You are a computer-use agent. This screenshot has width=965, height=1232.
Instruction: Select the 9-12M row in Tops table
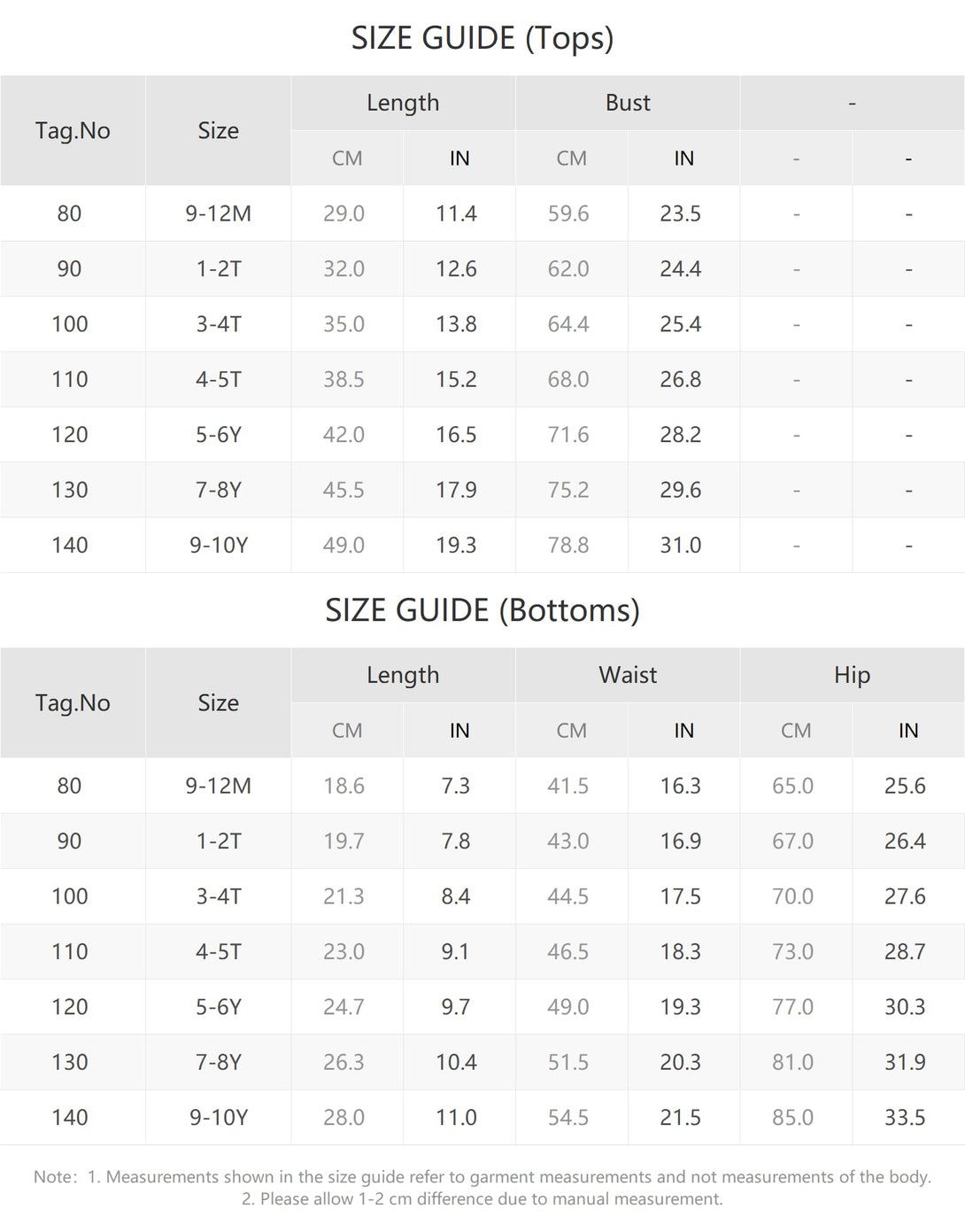tap(482, 213)
